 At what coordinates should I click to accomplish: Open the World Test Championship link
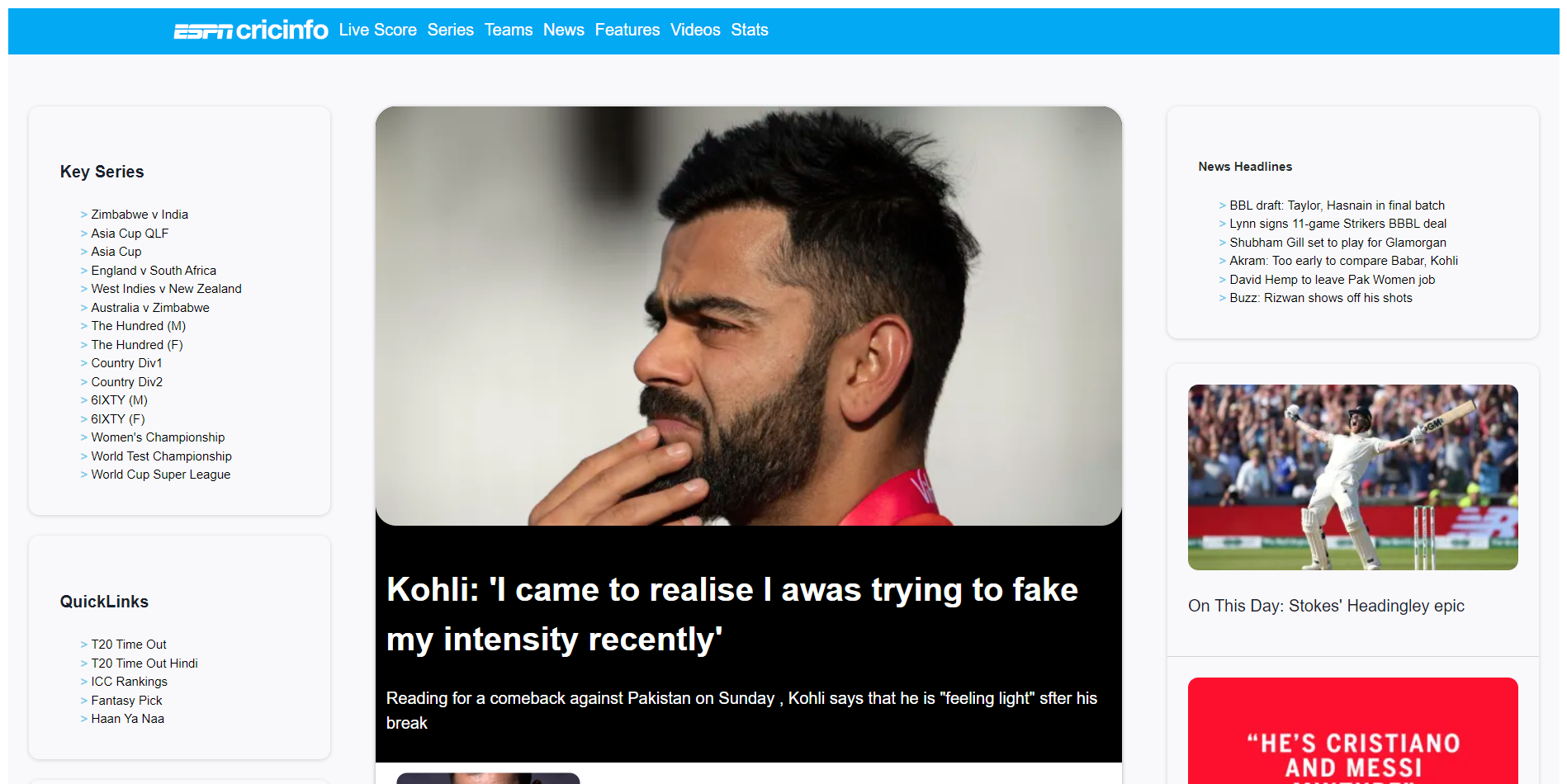[x=161, y=456]
